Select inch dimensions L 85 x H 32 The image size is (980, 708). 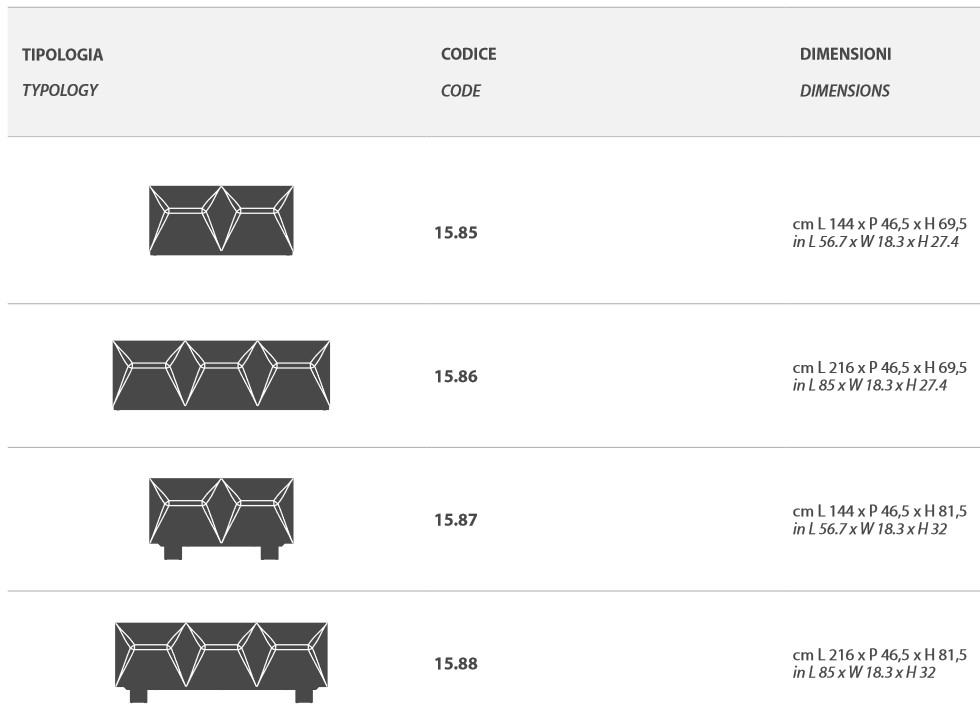point(864,672)
